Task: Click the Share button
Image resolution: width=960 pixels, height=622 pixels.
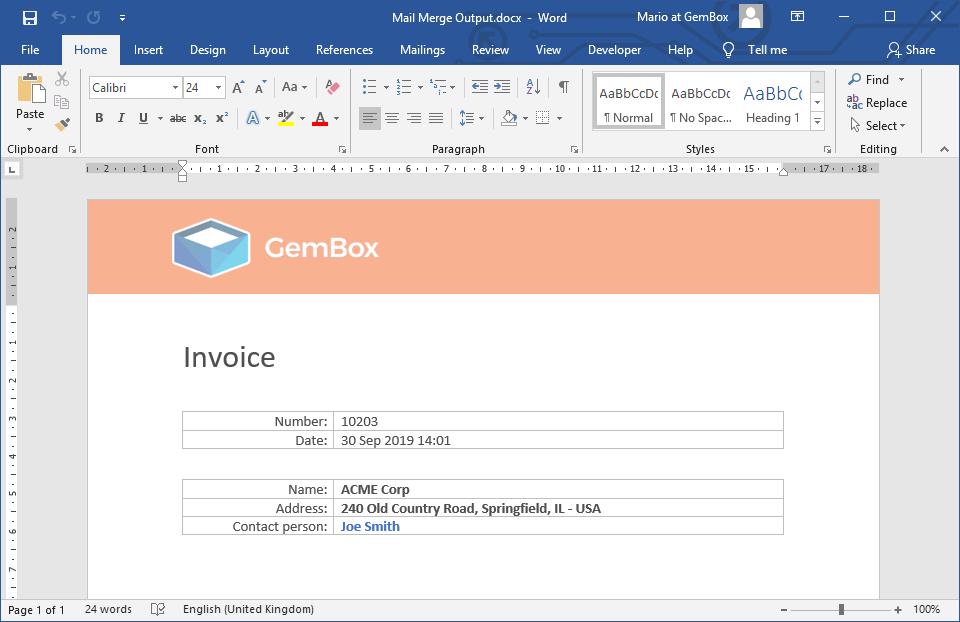Action: [910, 50]
